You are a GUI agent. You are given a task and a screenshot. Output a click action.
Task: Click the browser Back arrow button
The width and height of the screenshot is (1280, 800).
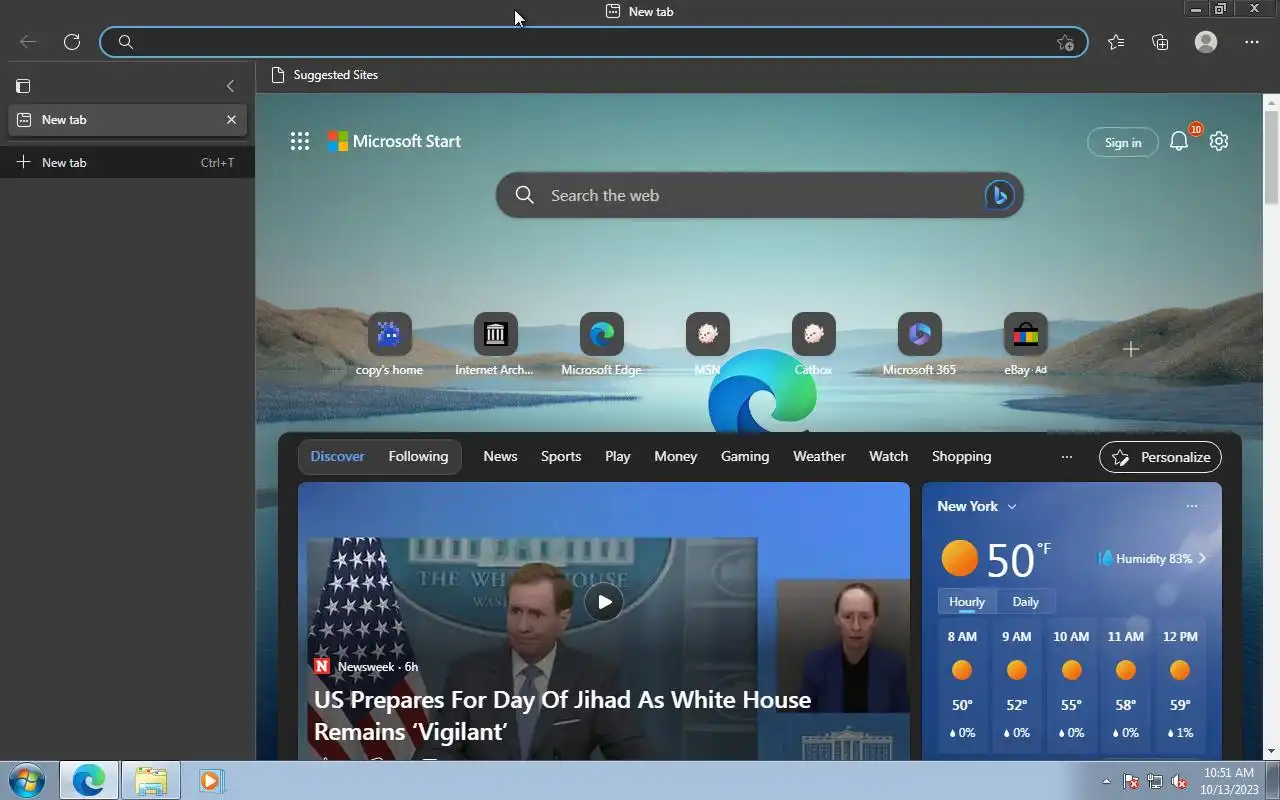pos(28,42)
